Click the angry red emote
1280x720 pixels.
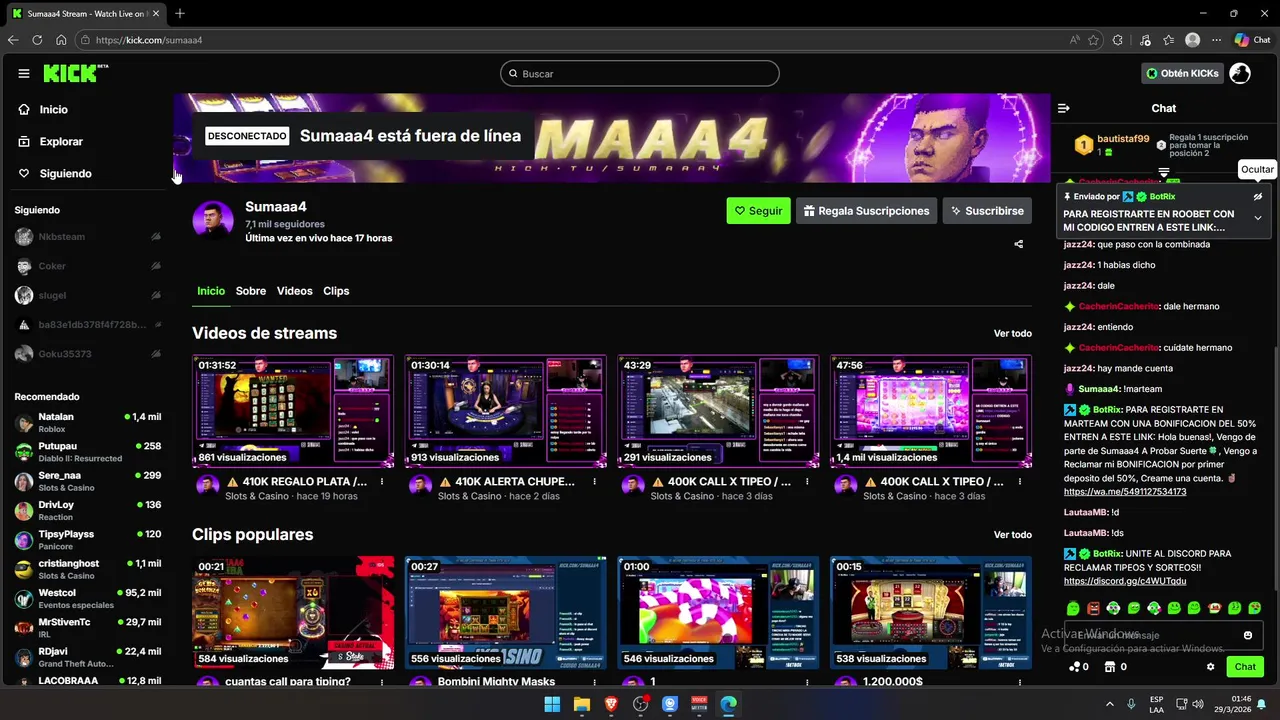tap(1093, 608)
